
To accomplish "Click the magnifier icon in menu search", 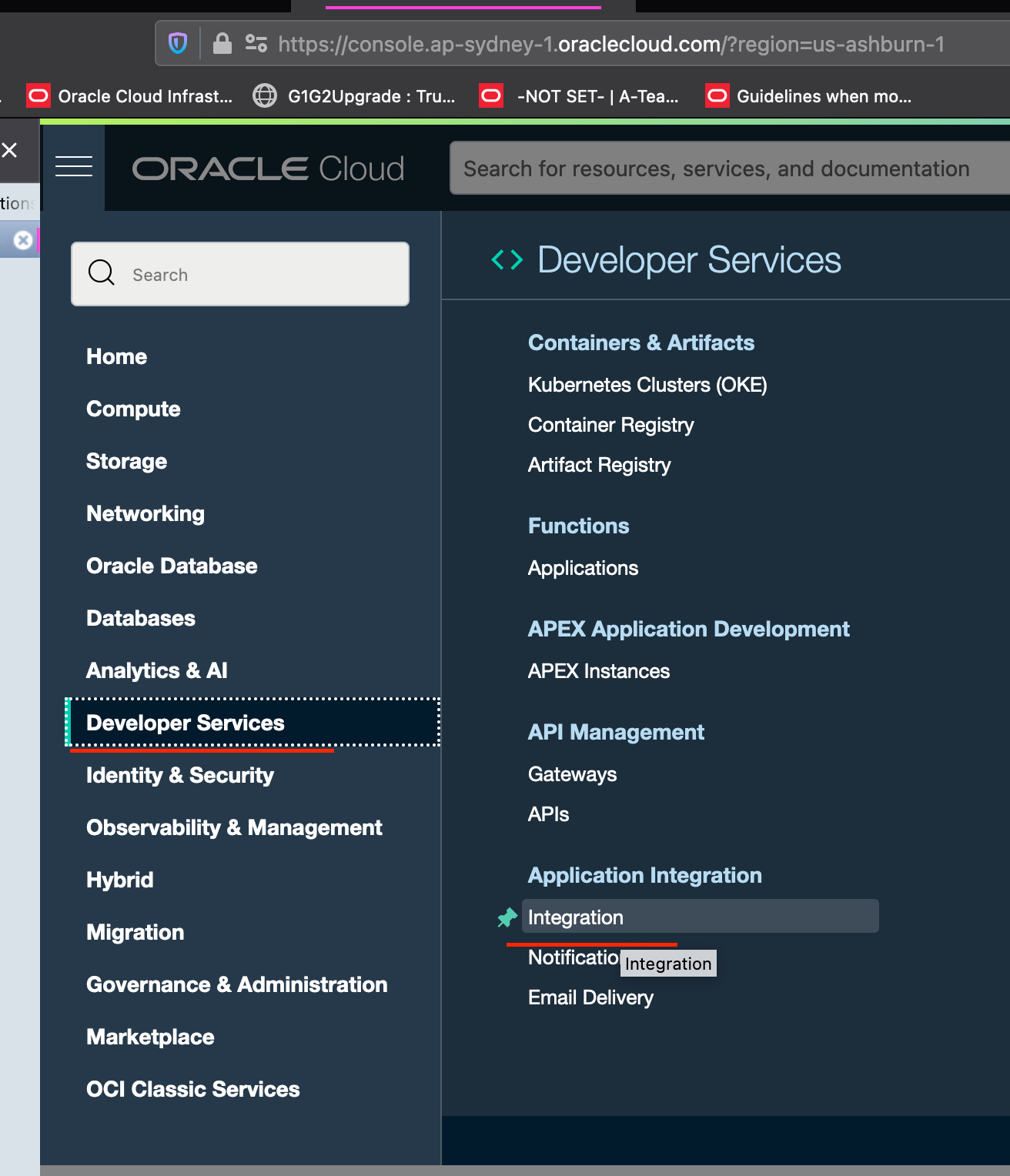I will (102, 273).
